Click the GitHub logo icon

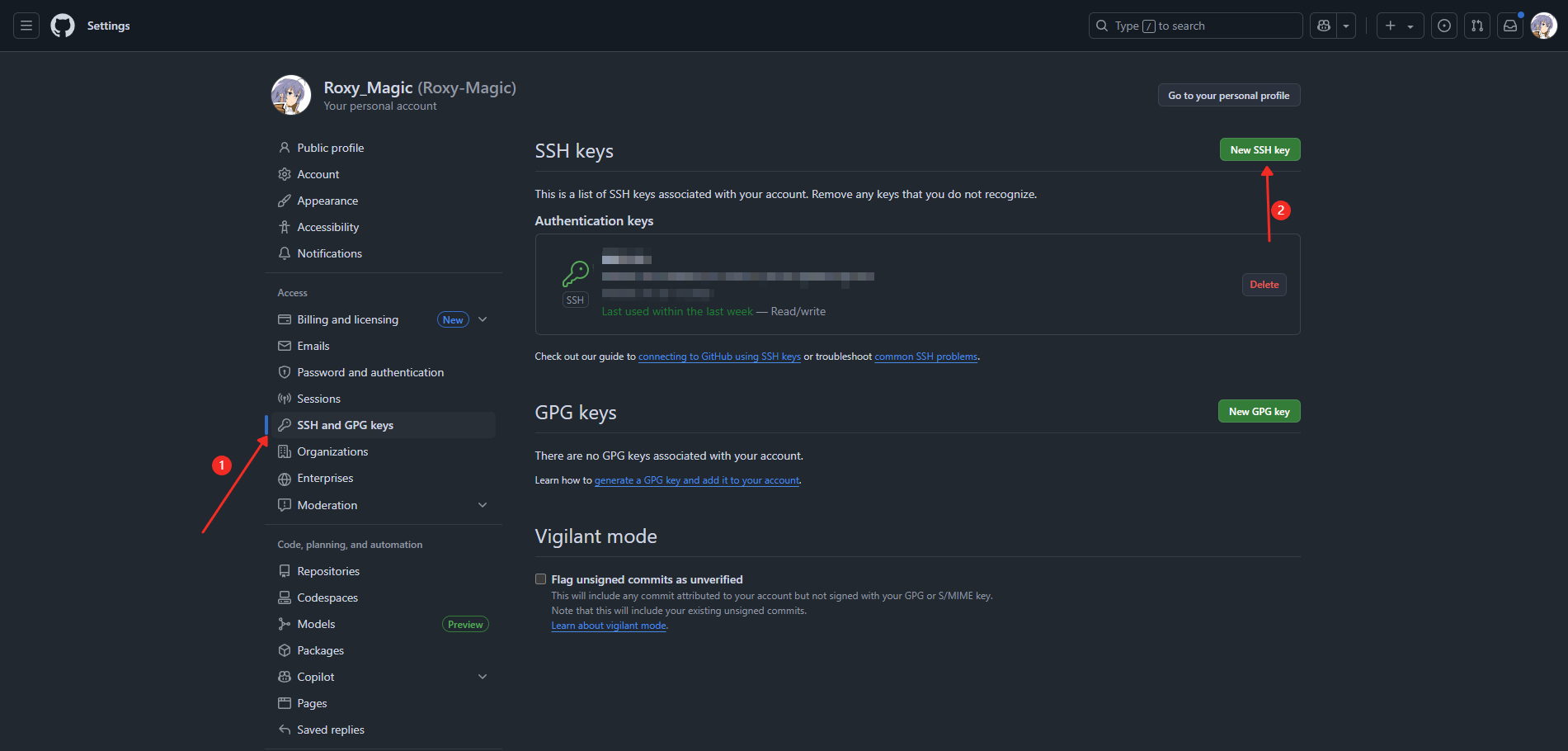(x=63, y=26)
